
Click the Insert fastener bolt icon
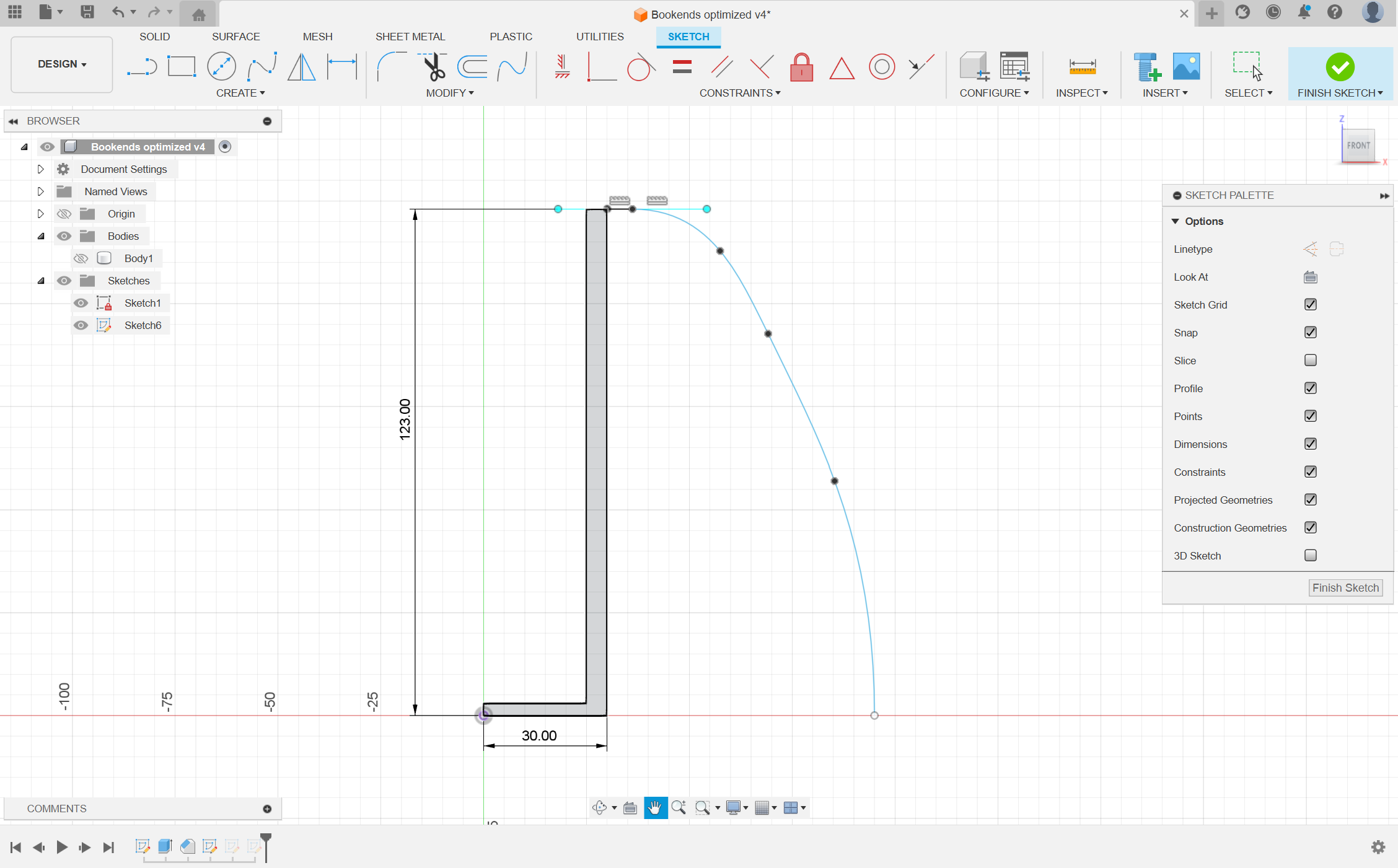1146,66
